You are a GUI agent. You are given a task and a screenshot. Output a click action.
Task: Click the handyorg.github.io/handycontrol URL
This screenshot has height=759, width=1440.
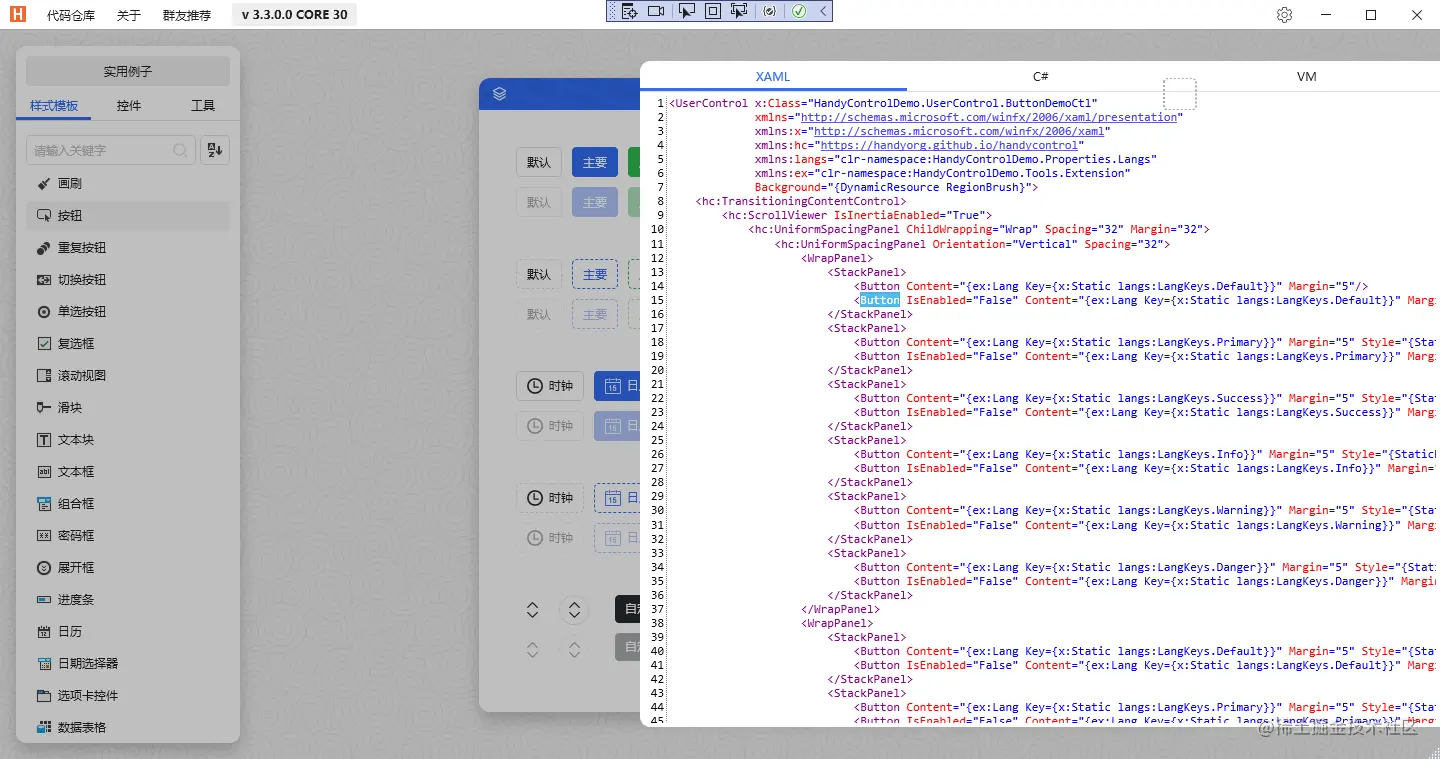point(949,145)
